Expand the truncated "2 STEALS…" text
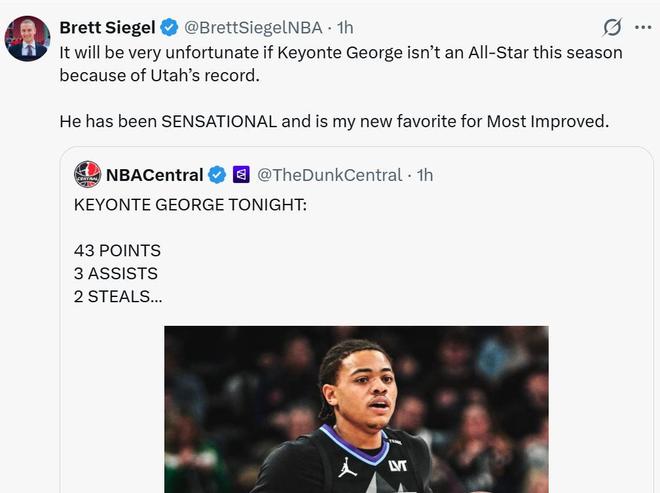 click(116, 296)
